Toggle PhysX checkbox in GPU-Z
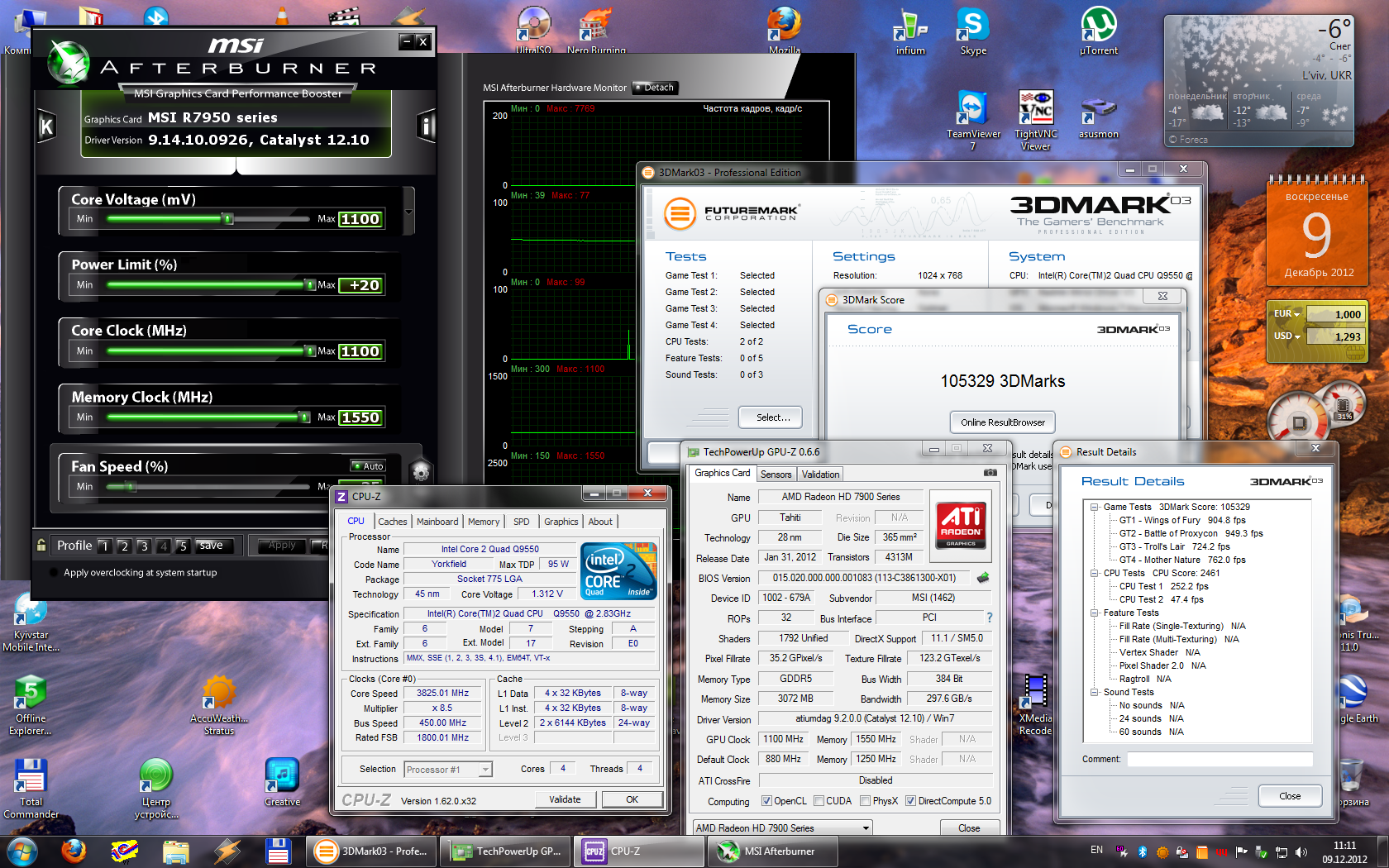 (x=865, y=800)
